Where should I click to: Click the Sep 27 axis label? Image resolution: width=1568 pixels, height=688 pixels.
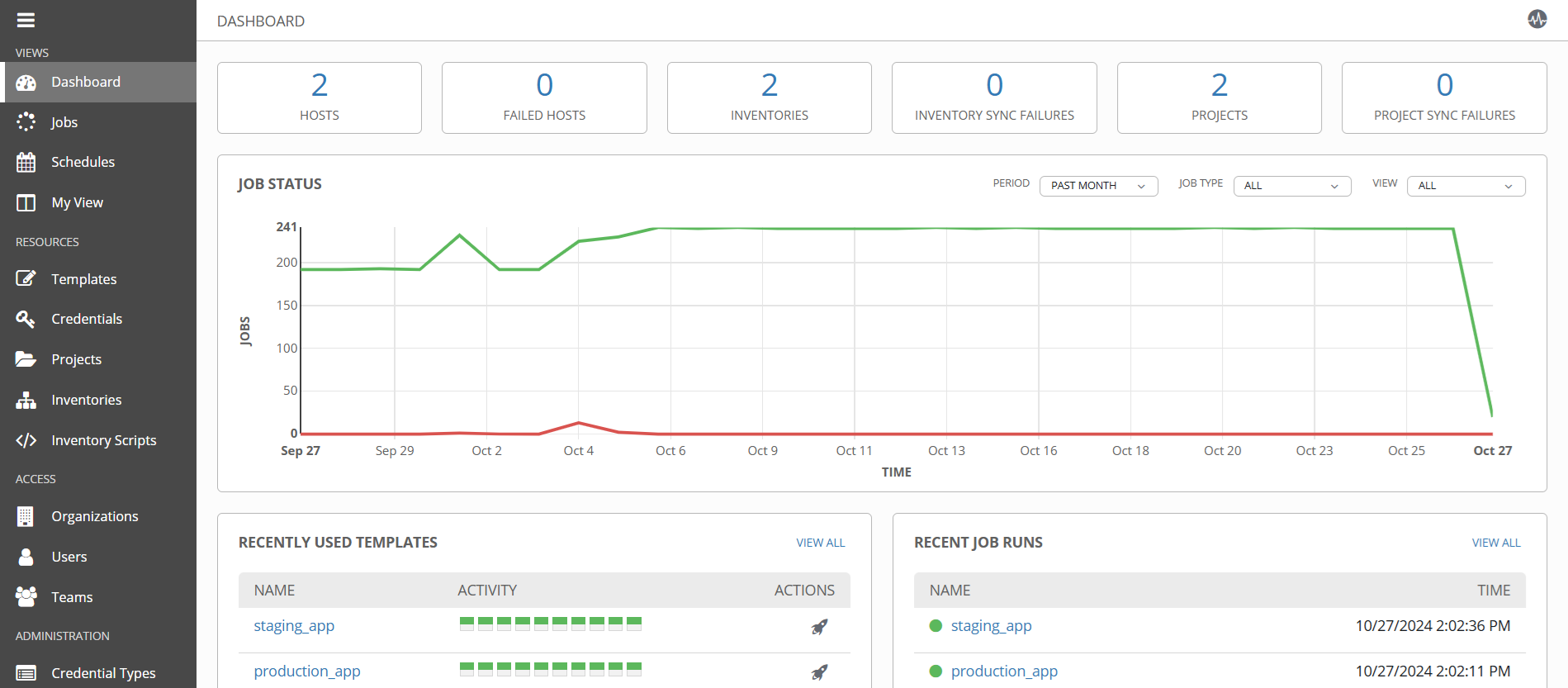[x=301, y=451]
